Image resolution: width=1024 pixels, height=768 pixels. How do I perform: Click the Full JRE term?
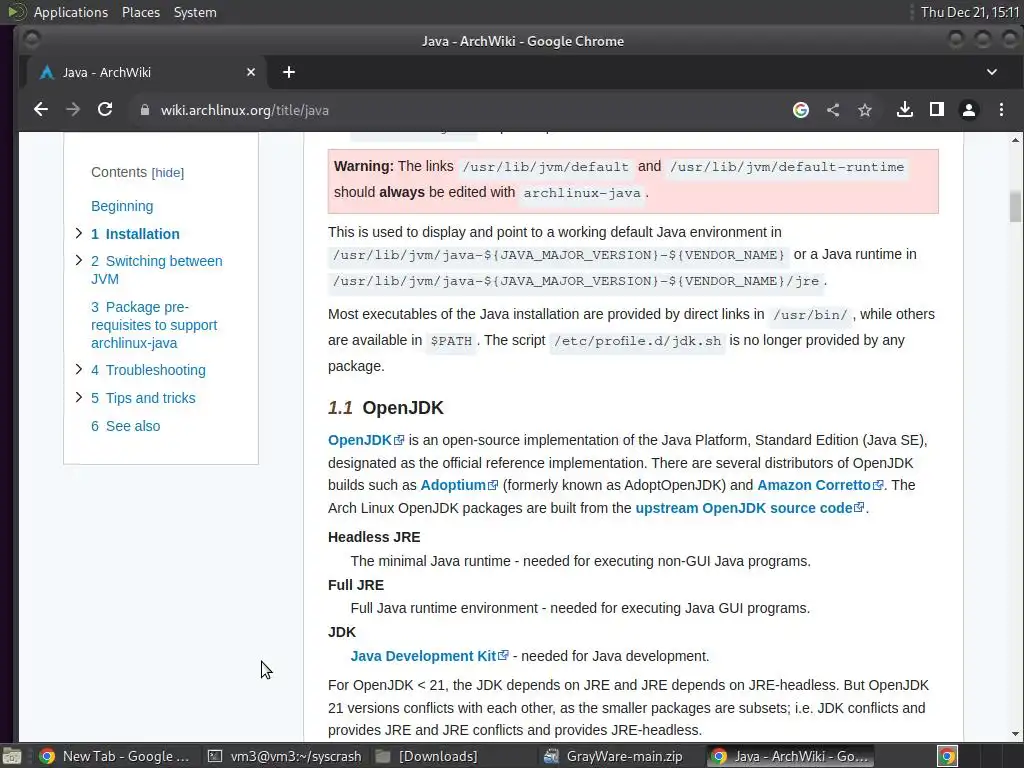click(x=356, y=585)
